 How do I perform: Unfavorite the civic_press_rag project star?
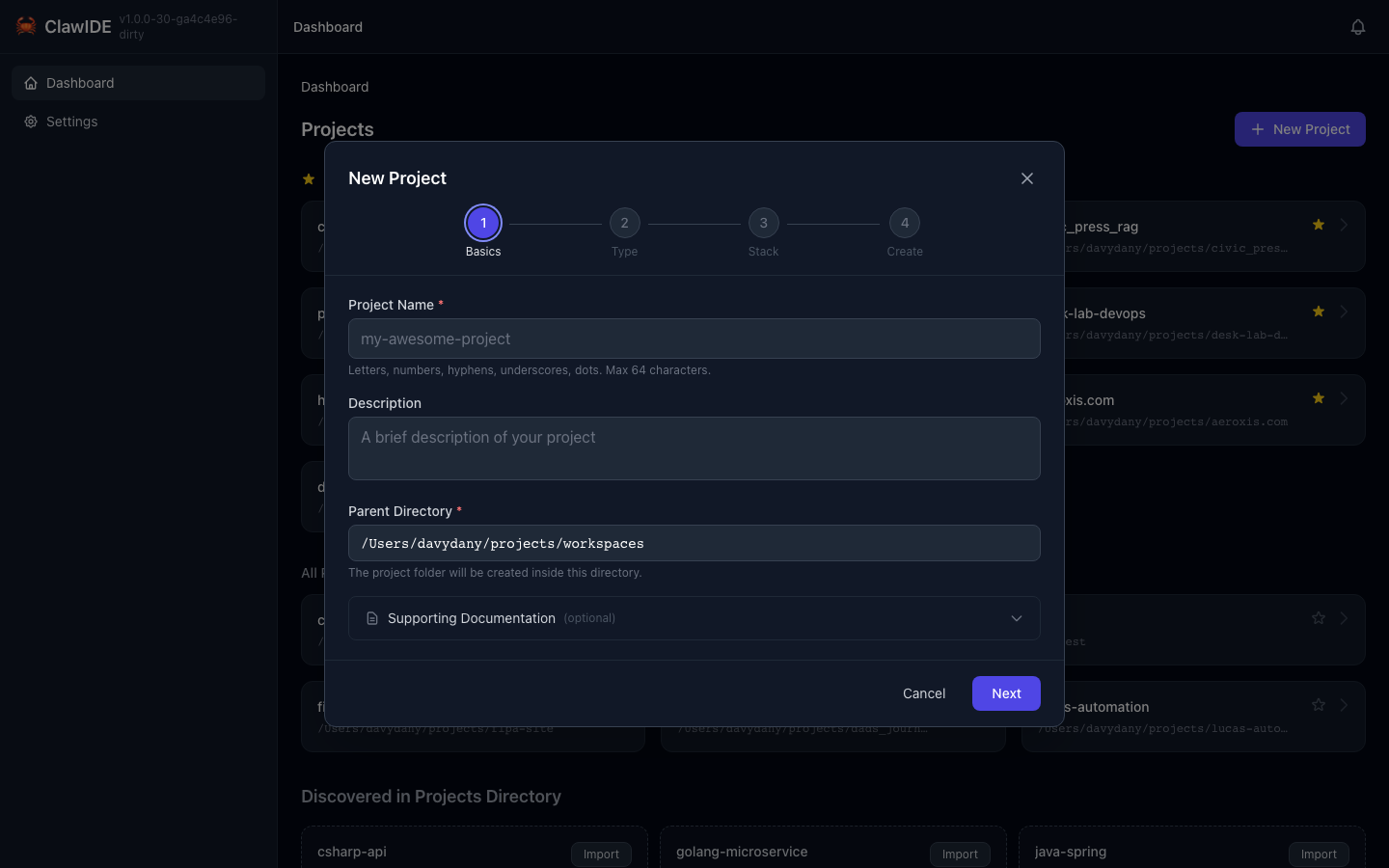[1318, 224]
